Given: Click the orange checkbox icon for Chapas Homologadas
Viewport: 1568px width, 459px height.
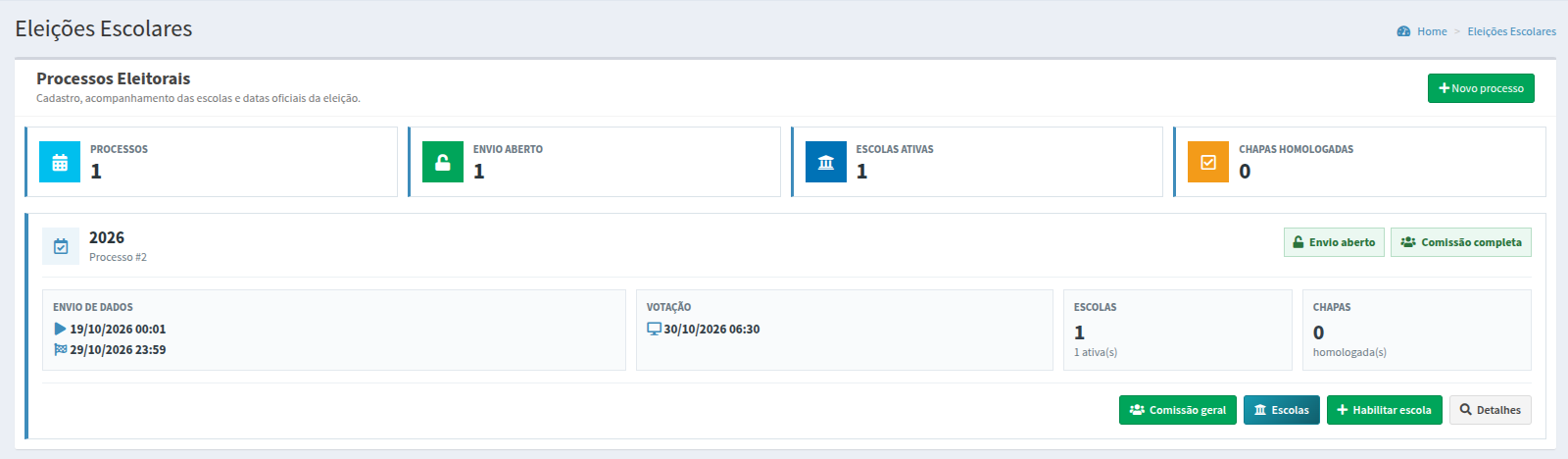Looking at the screenshot, I should pos(1208,162).
